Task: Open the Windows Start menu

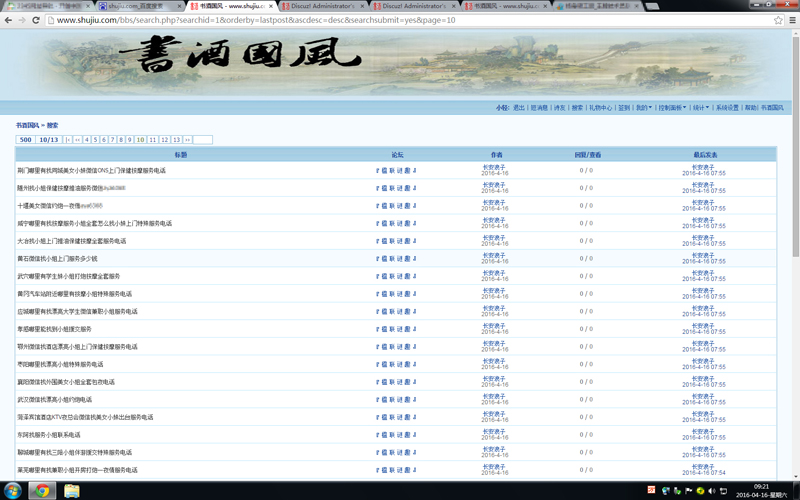Action: pos(12,490)
